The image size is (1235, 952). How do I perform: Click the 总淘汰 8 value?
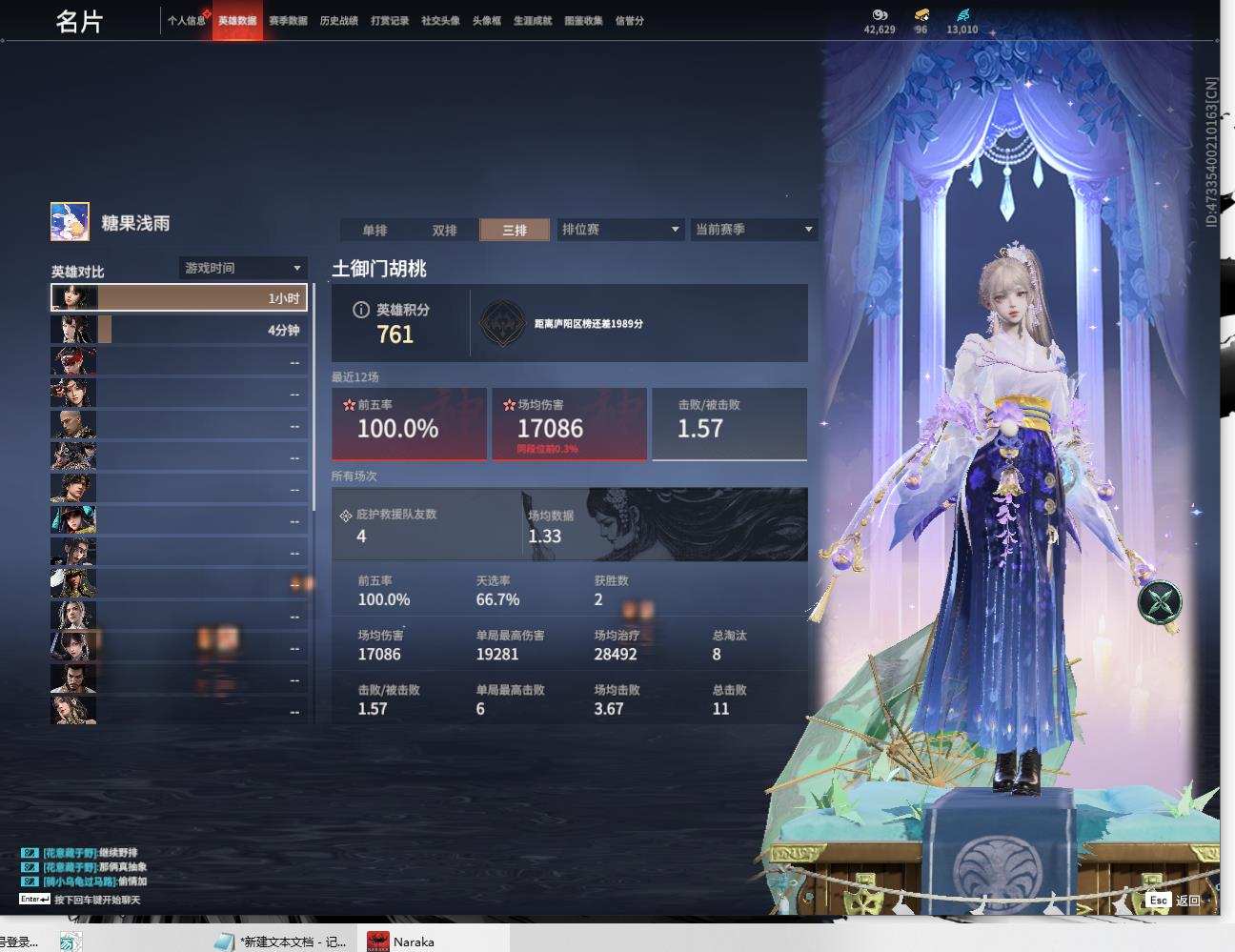coord(717,655)
